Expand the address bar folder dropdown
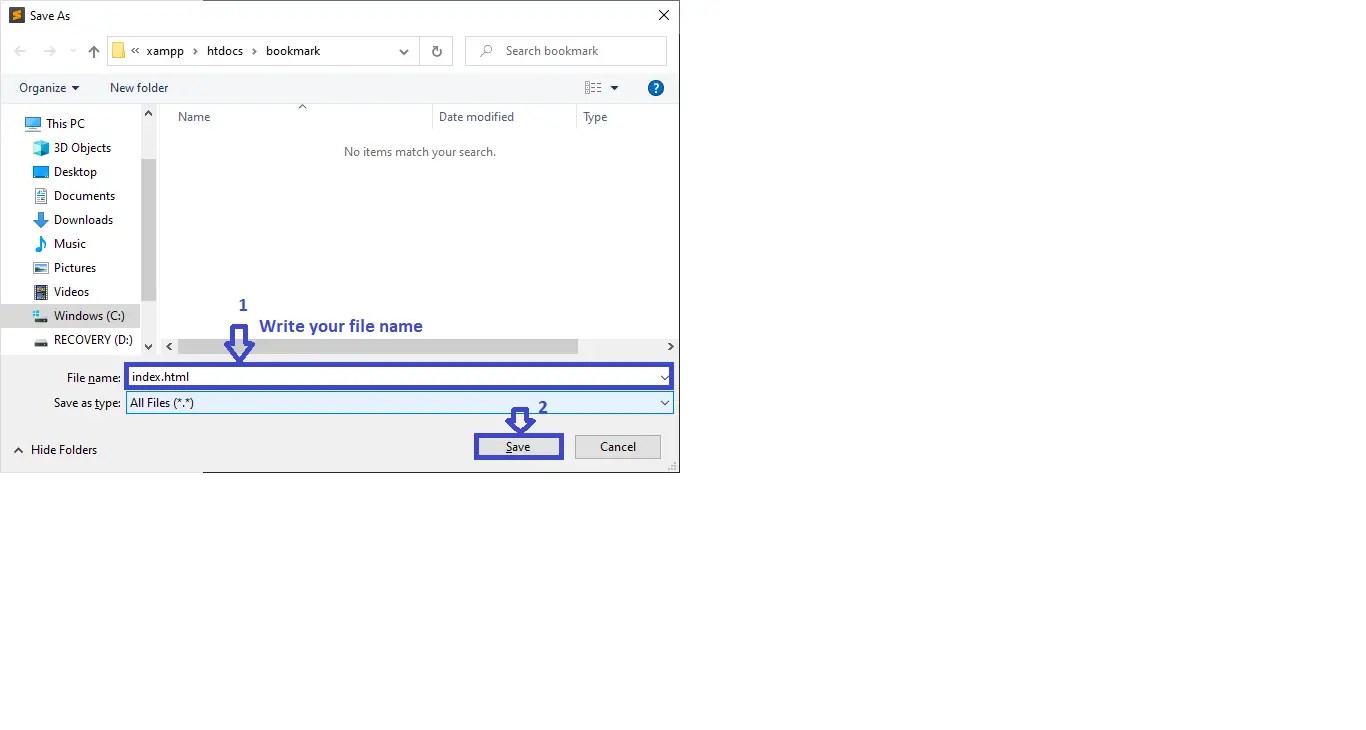Screen dimensions: 1366x730 tap(403, 51)
